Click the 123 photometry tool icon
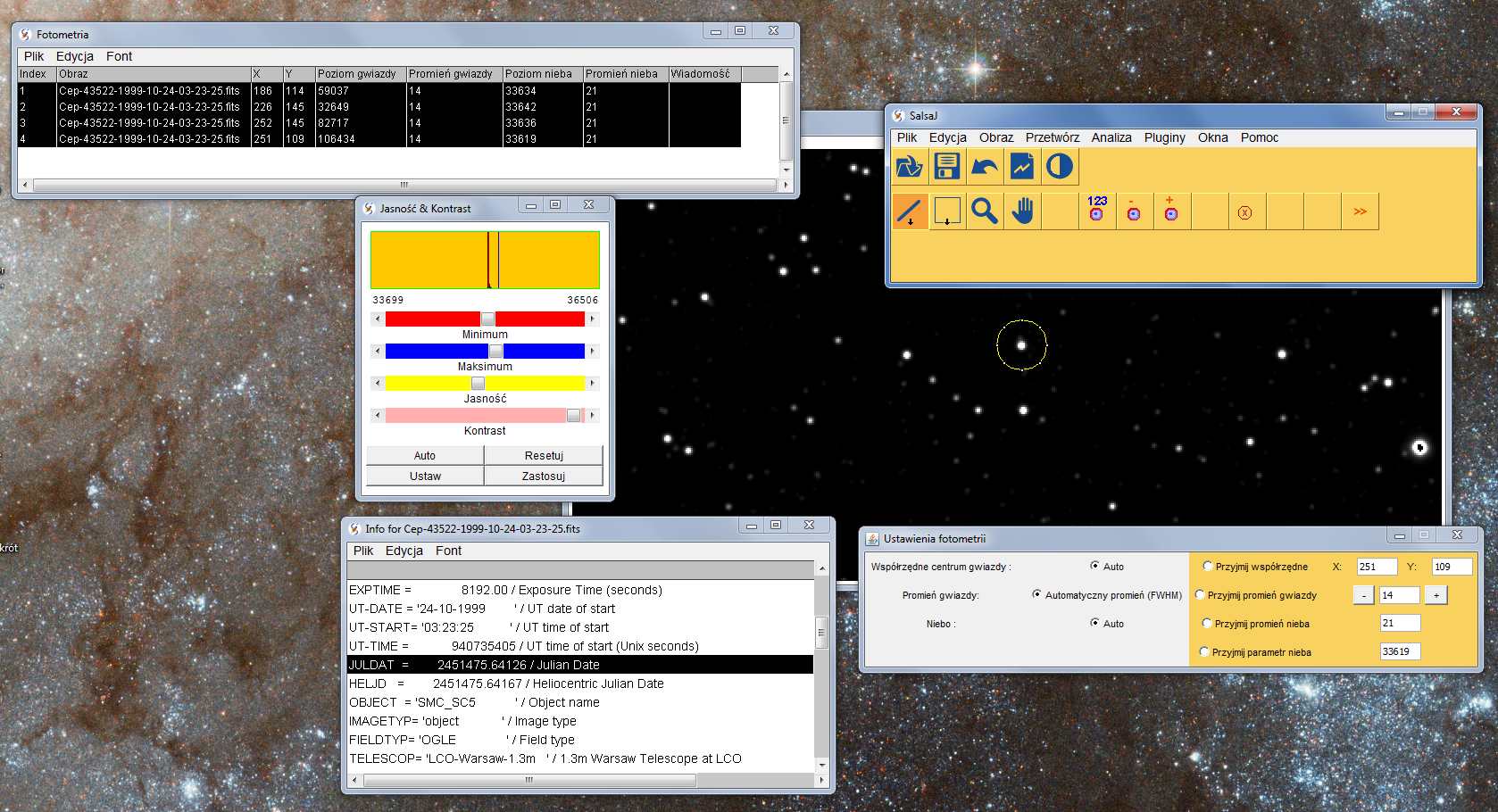This screenshot has width=1498, height=812. tap(1097, 208)
